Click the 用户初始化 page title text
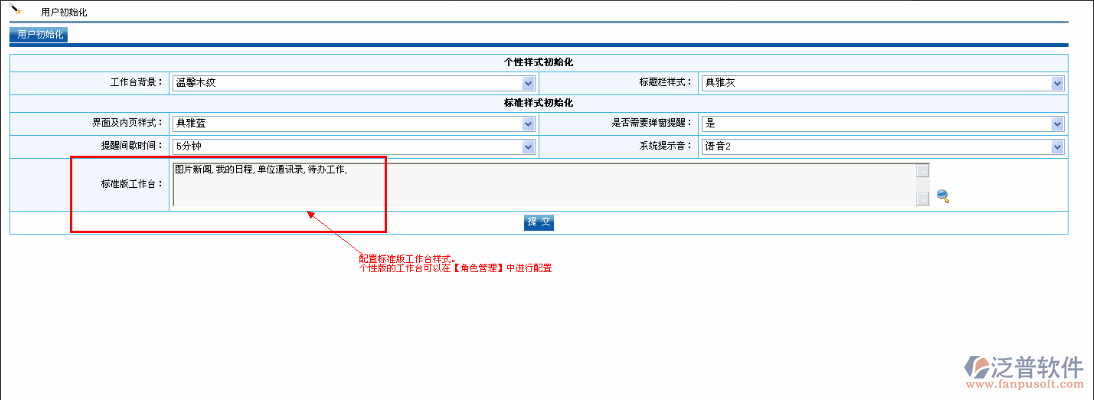This screenshot has width=1094, height=400. click(64, 13)
